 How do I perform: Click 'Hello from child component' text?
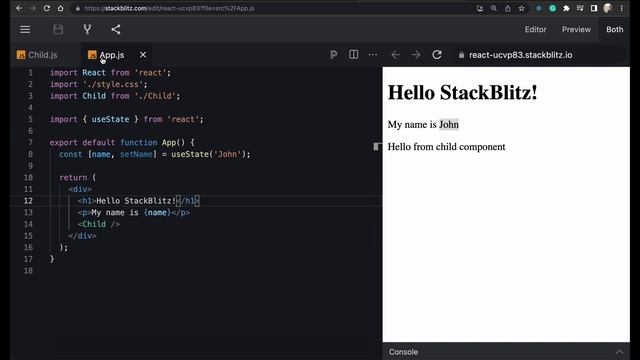[447, 147]
